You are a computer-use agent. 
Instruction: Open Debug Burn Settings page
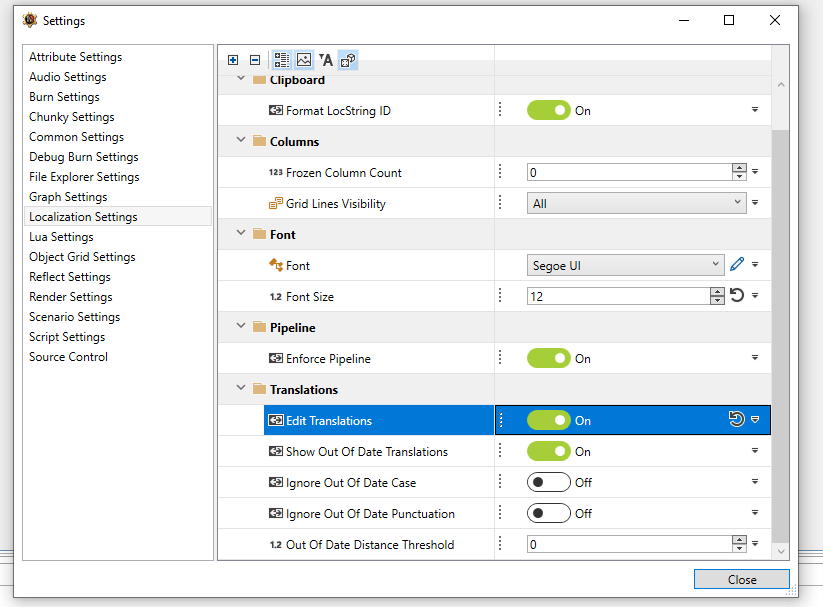point(84,156)
